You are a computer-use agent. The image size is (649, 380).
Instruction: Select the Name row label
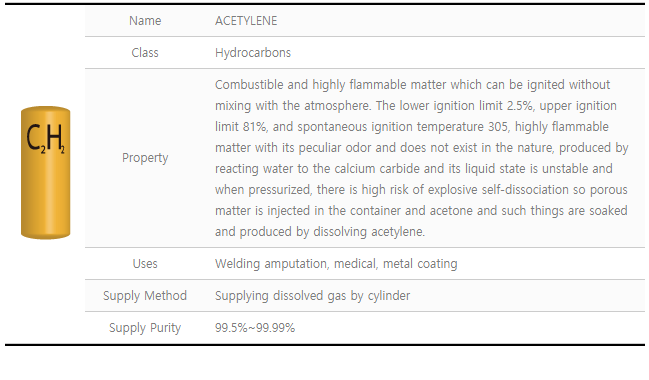pos(145,21)
